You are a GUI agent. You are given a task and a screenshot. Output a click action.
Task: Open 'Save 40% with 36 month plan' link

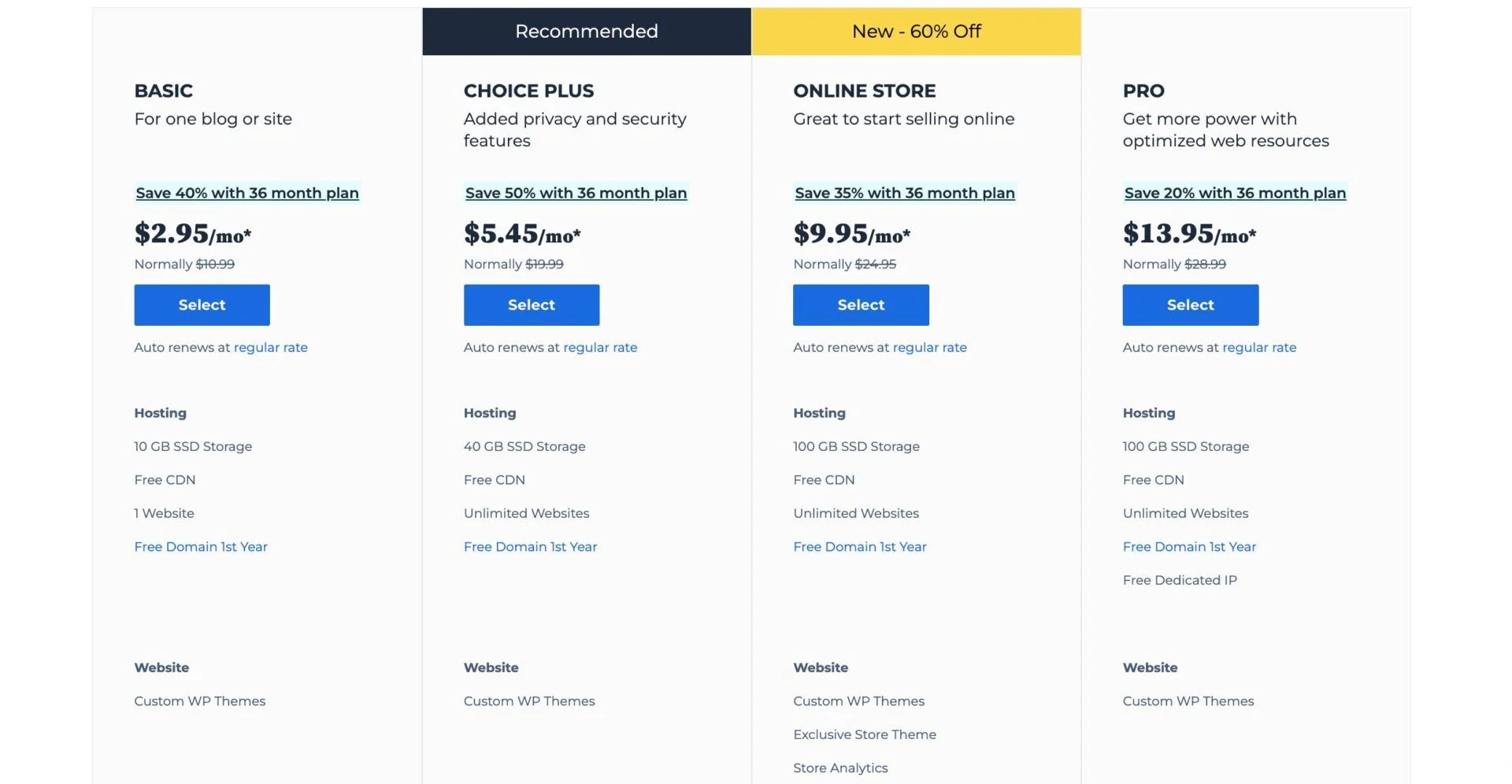(x=246, y=193)
